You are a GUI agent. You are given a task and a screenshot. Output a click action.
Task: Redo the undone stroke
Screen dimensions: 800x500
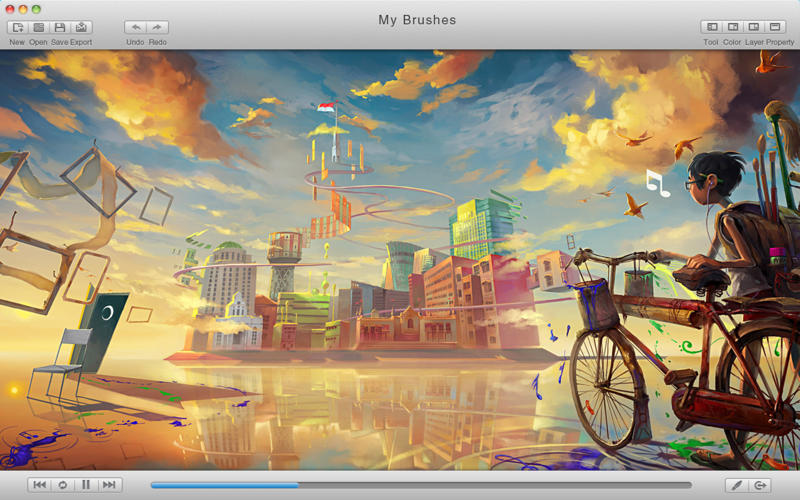click(157, 28)
